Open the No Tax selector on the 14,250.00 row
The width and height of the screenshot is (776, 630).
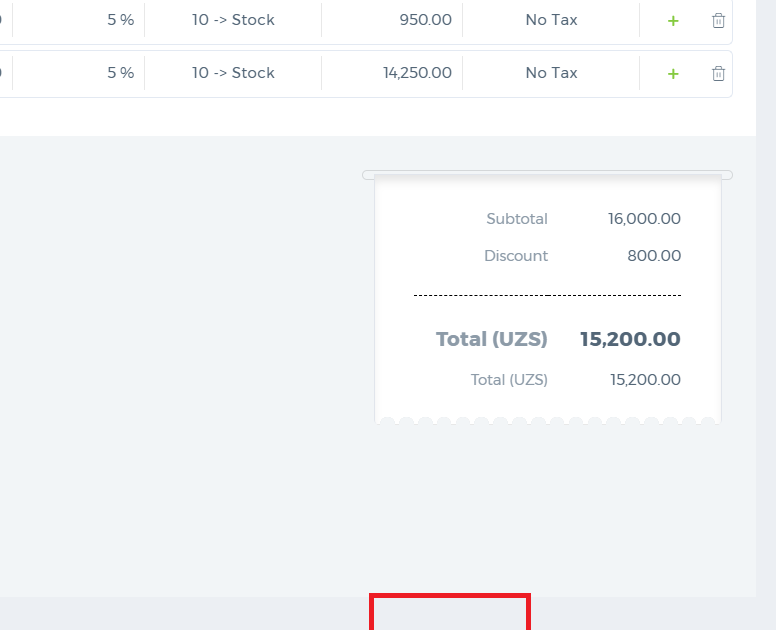click(x=551, y=73)
